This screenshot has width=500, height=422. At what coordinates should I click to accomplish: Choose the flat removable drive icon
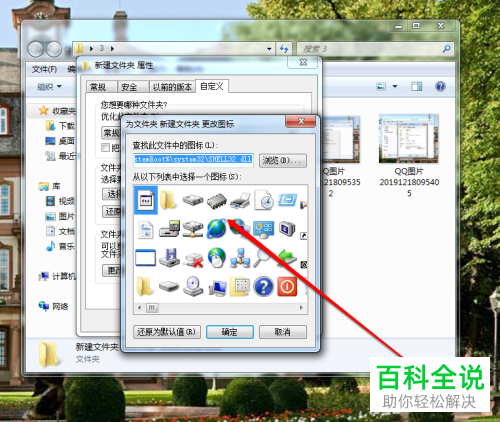coord(169,286)
